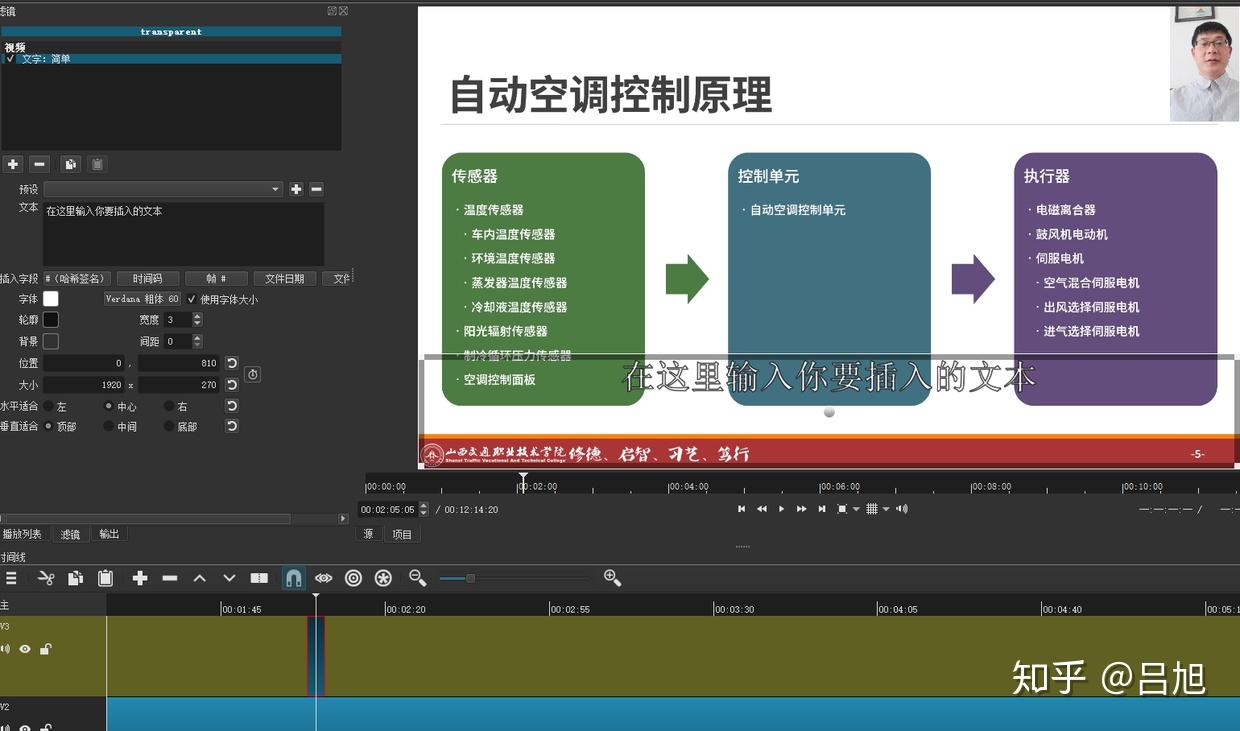Select 底部 vertical alignment
The image size is (1240, 731).
pyautogui.click(x=169, y=426)
